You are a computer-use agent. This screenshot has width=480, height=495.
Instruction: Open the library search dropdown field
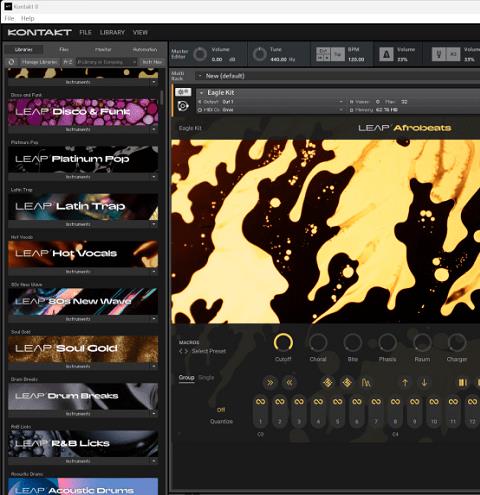click(x=106, y=62)
